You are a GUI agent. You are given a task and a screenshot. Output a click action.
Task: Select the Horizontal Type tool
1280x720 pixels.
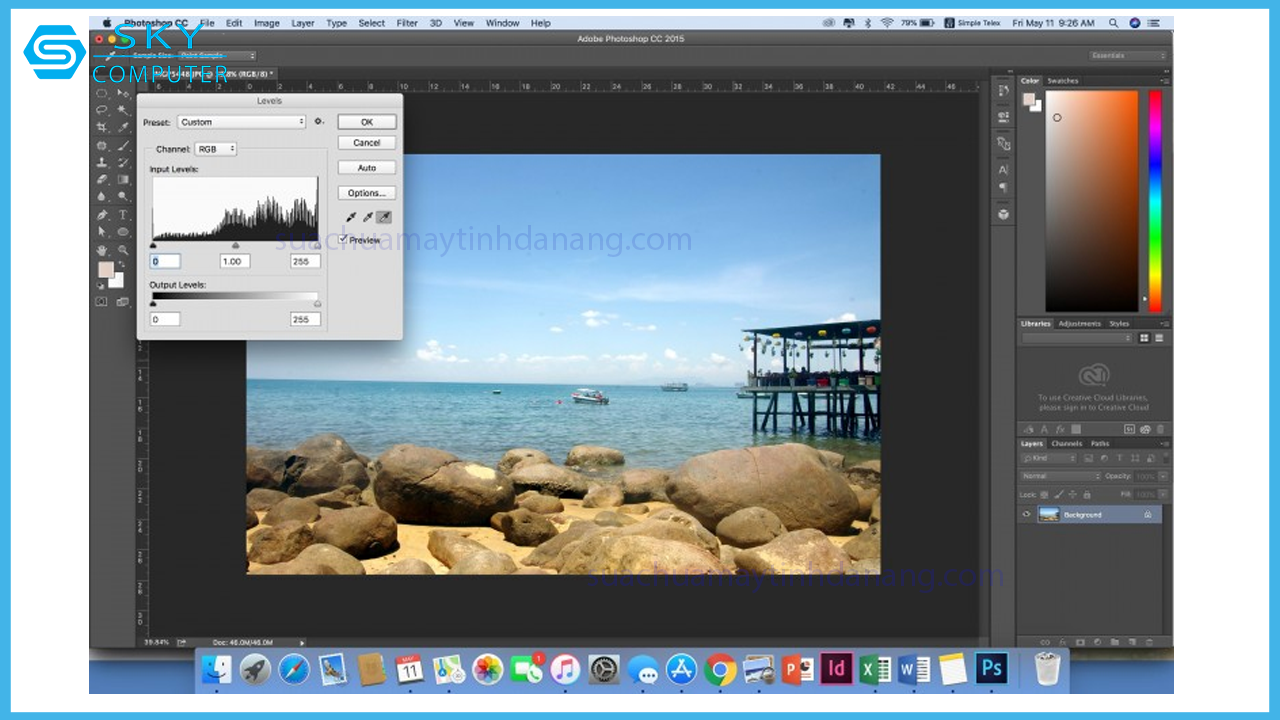[124, 215]
